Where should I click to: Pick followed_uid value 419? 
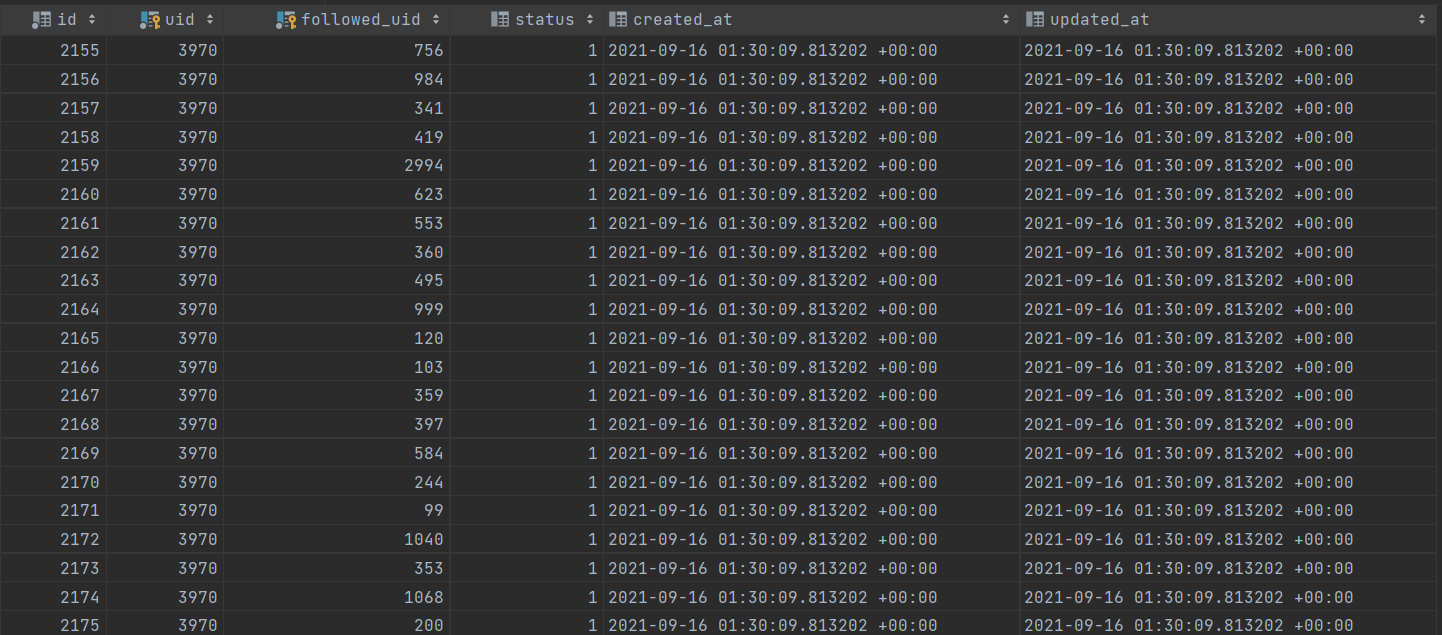point(429,137)
